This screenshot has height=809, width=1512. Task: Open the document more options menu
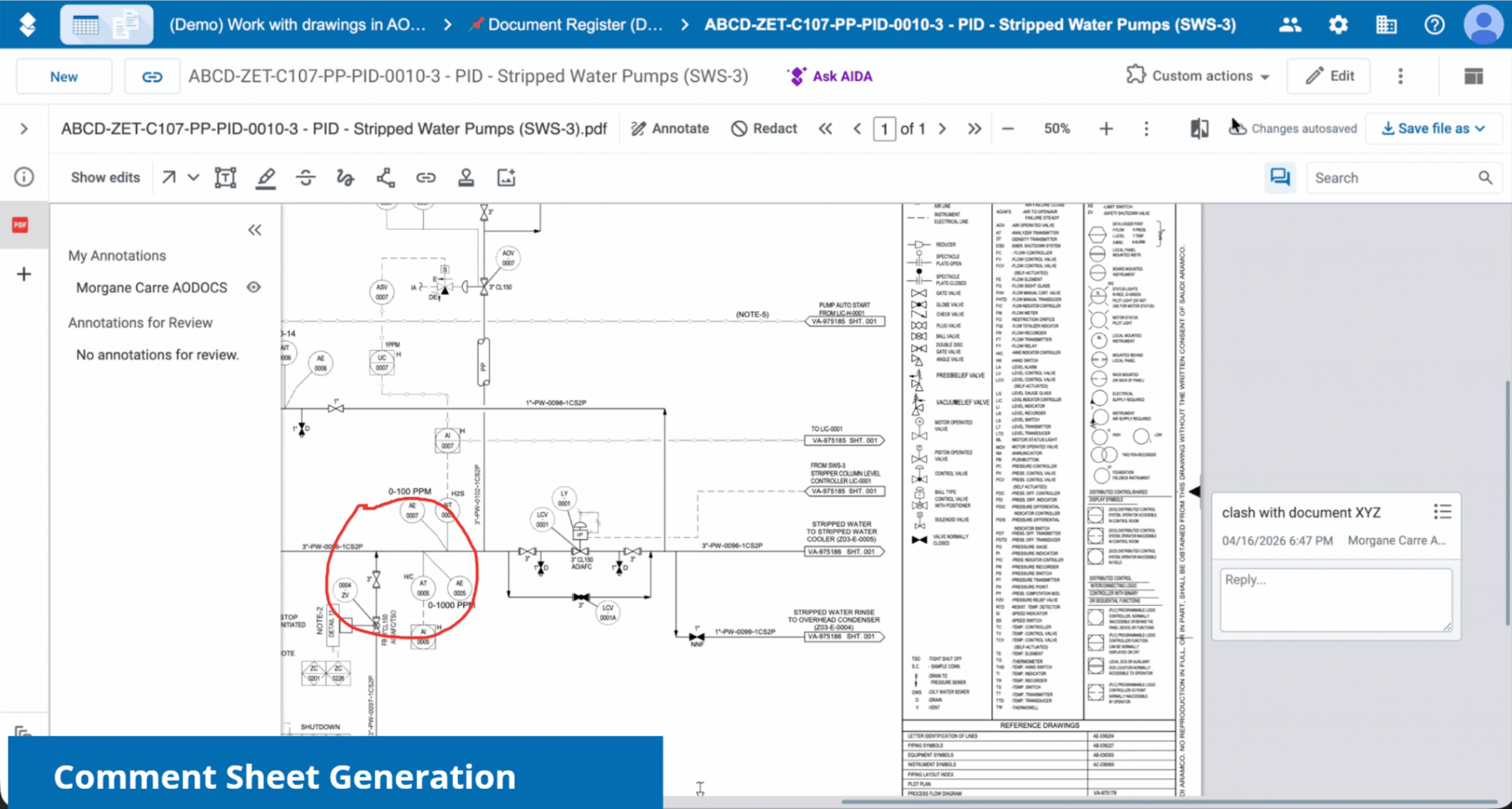point(1401,76)
